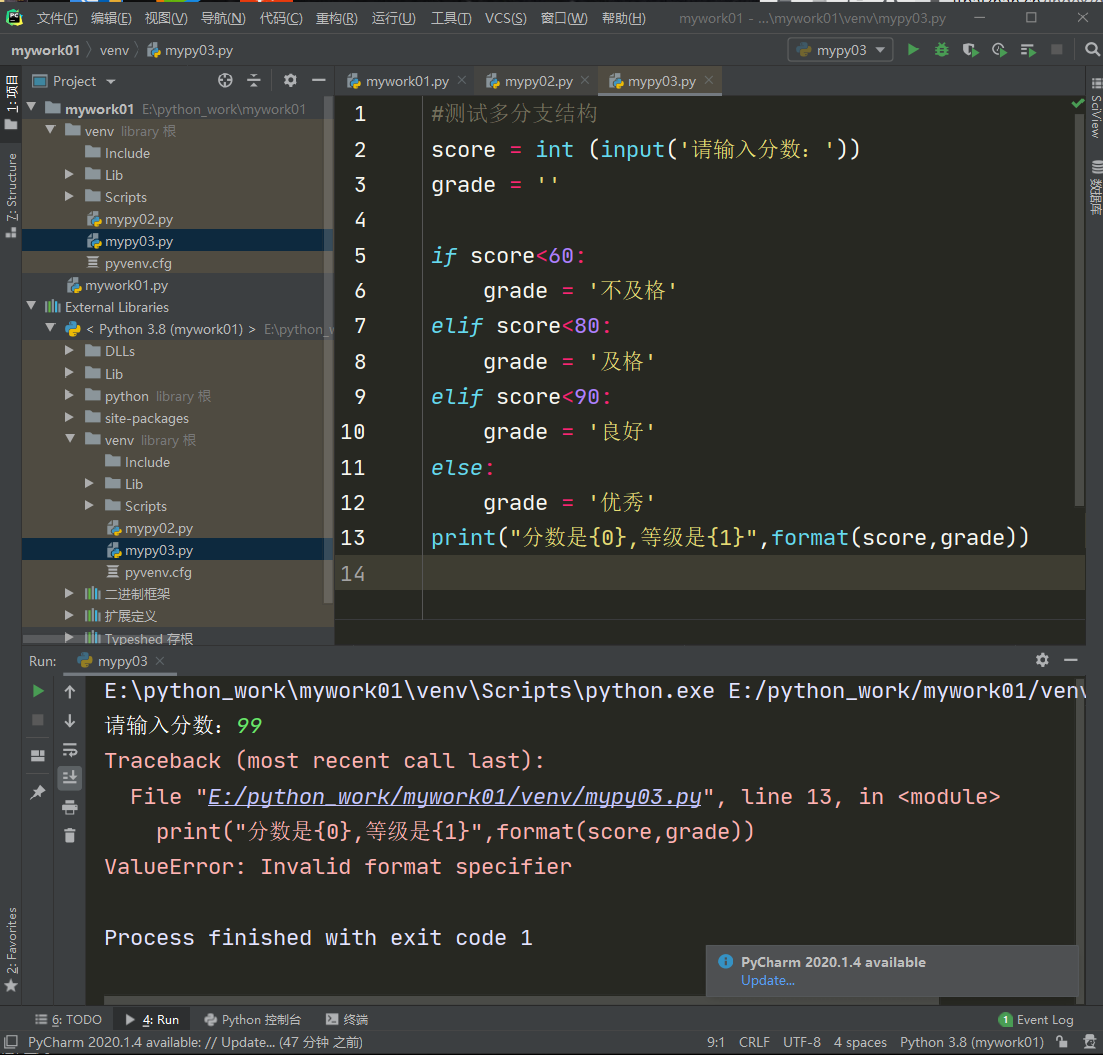Toggle the 1: 项目 tool window stripe button
1103x1055 pixels.
11,103
